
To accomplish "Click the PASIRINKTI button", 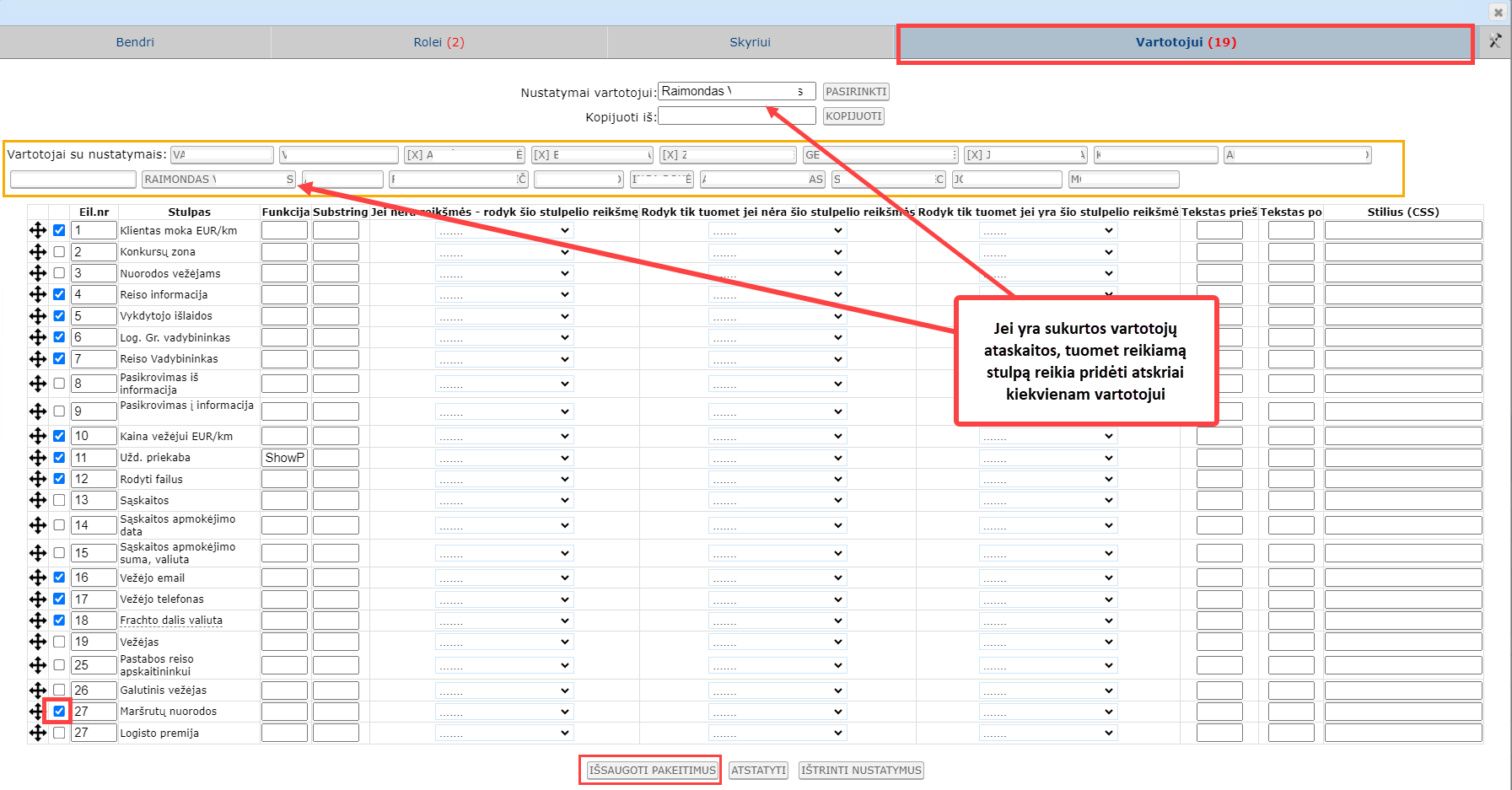I will click(856, 92).
